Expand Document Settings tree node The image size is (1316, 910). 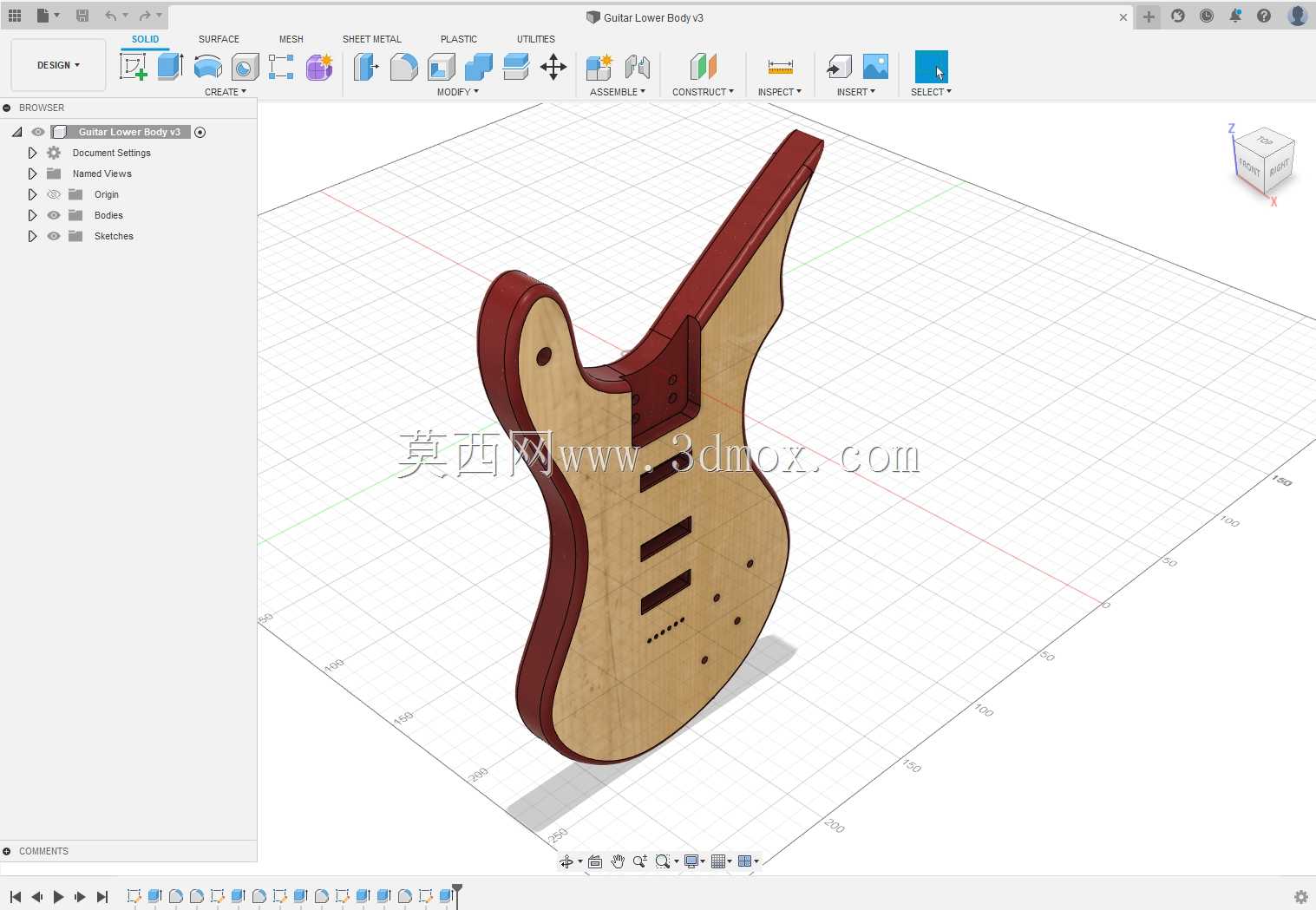pos(32,153)
